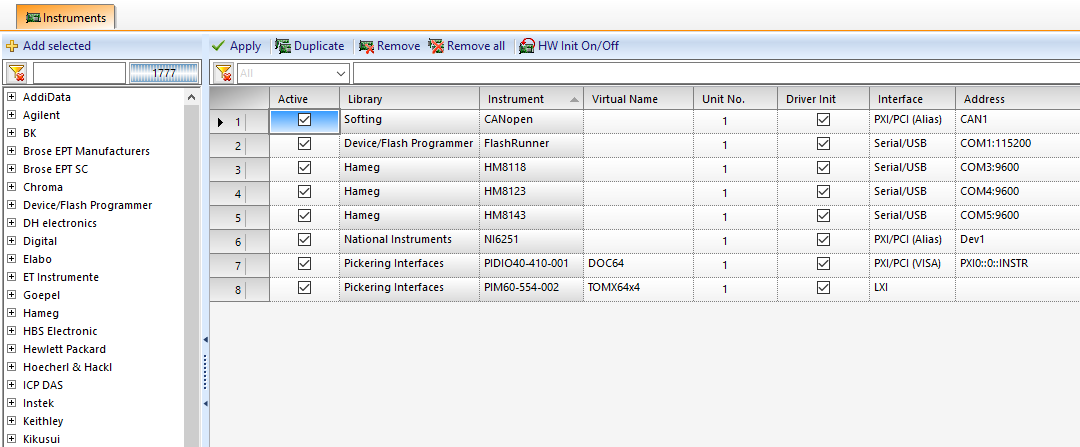Click the HW Init On/Off icon
1080x447 pixels.
pyautogui.click(x=527, y=46)
